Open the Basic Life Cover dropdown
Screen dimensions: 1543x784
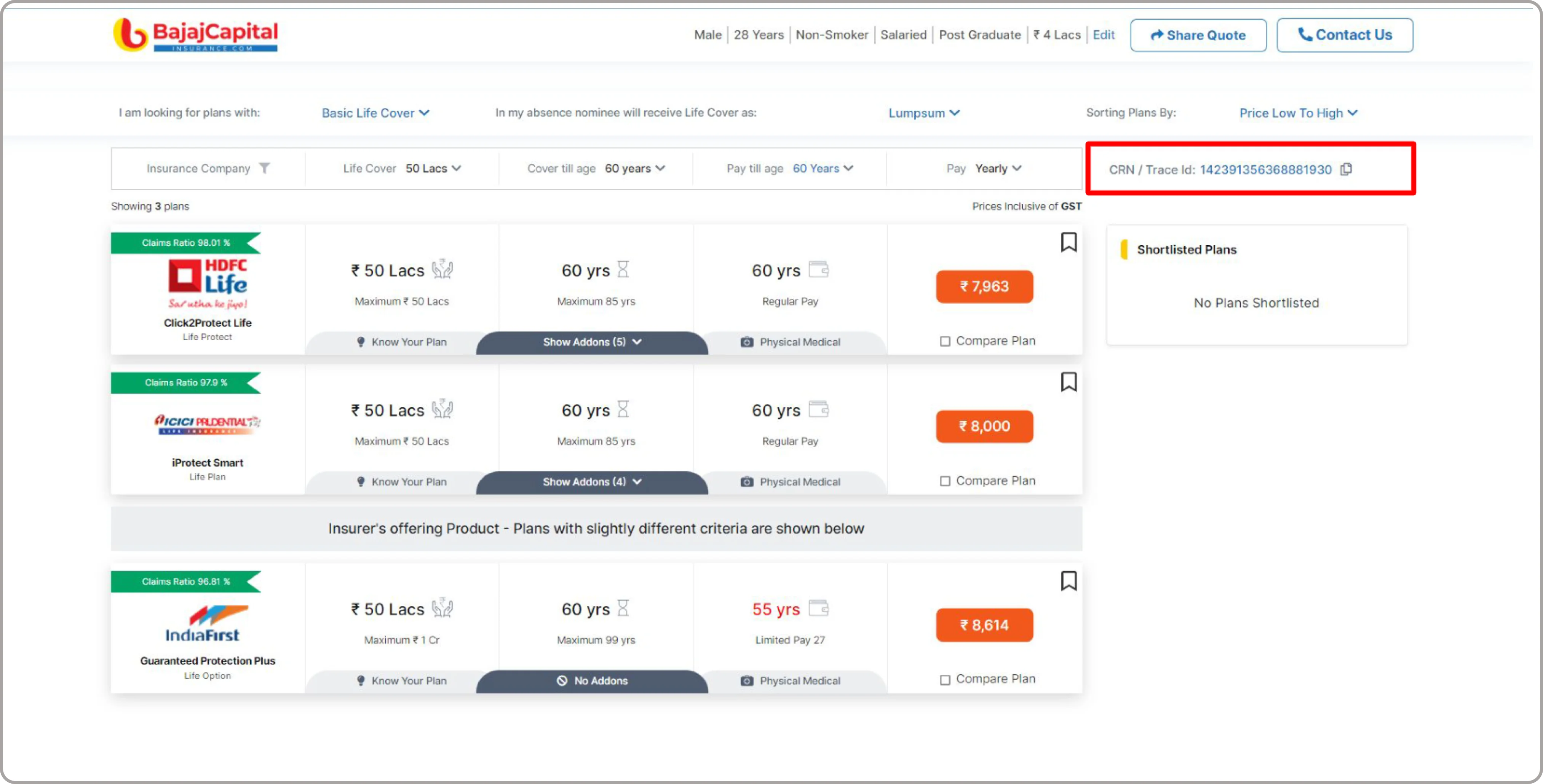coord(375,113)
